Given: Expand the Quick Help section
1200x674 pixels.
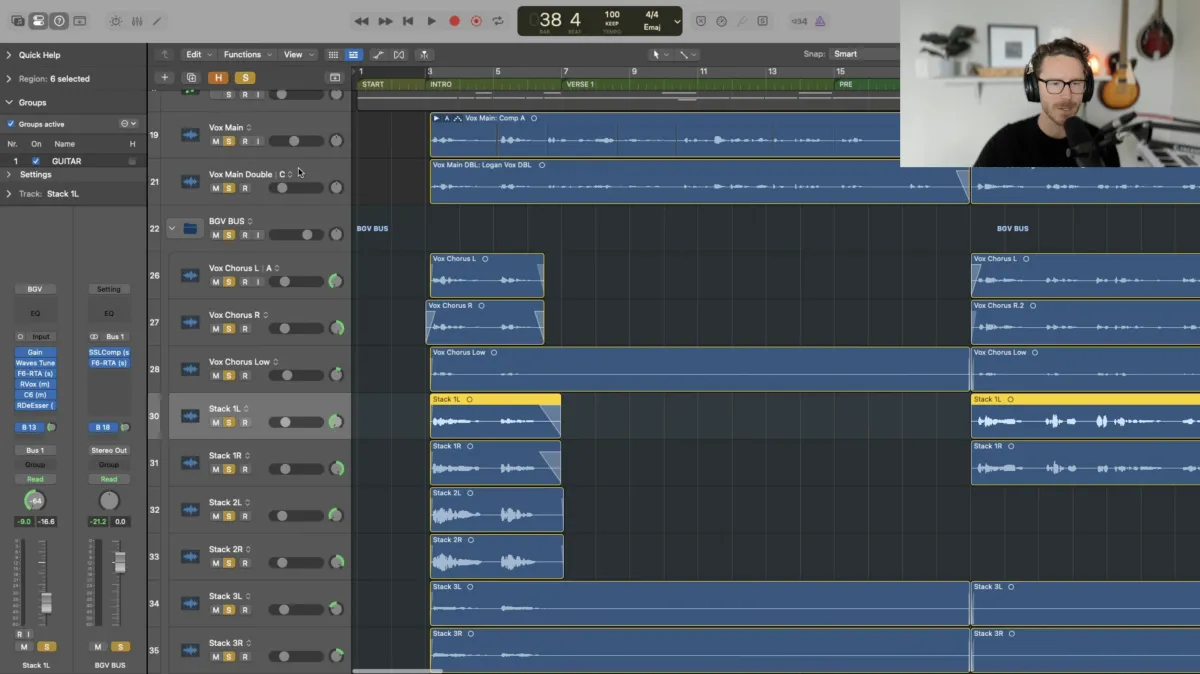Looking at the screenshot, I should [9, 55].
